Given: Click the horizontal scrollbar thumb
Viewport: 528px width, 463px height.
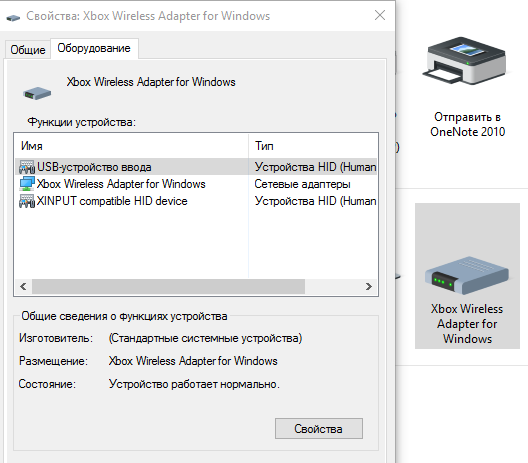Looking at the screenshot, I should (168, 287).
